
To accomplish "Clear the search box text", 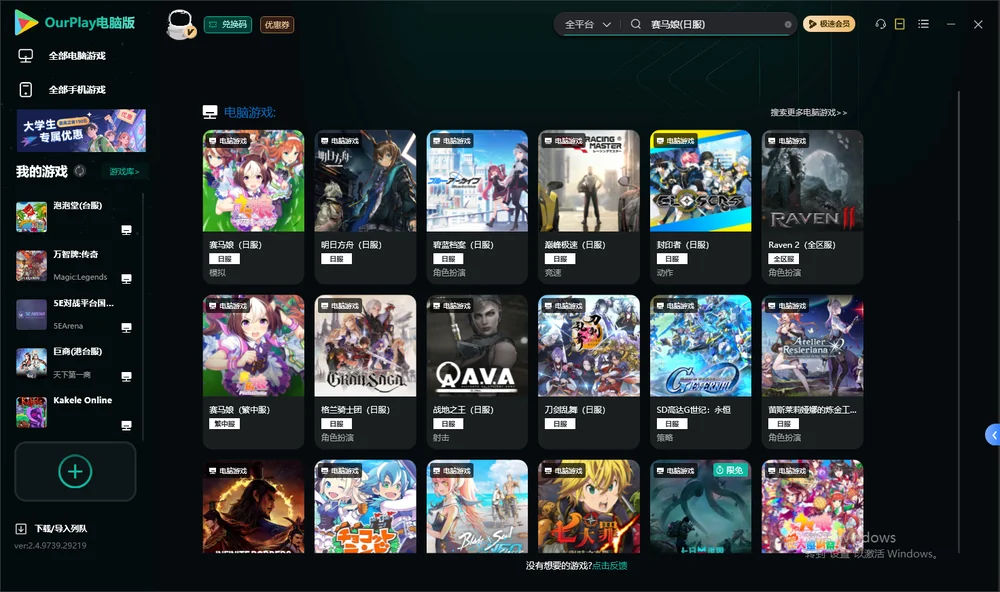I will (788, 25).
